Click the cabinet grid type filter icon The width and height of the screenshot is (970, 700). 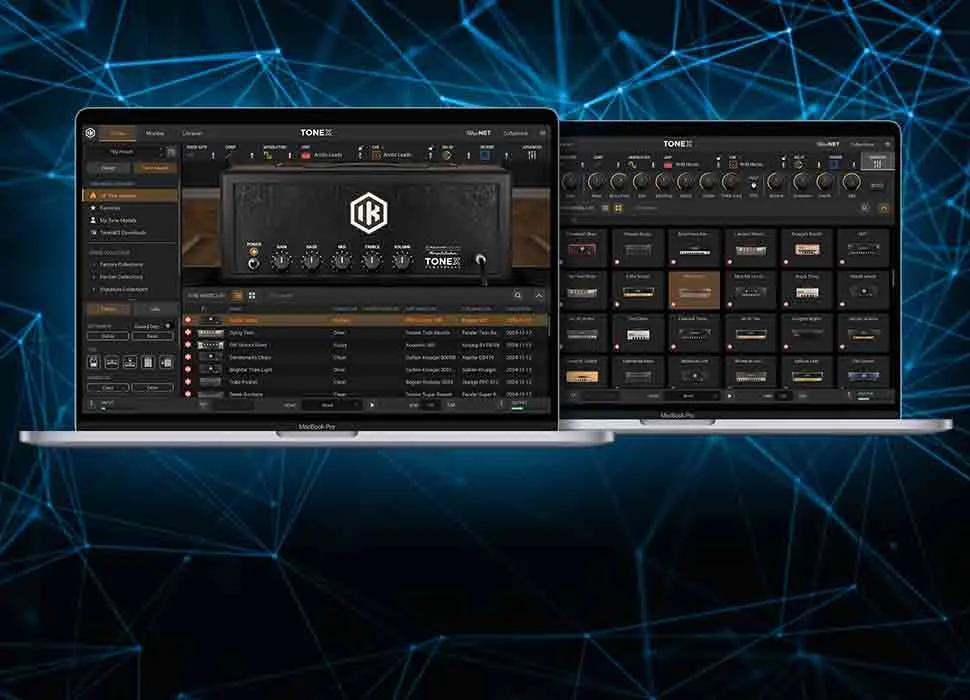(x=148, y=362)
